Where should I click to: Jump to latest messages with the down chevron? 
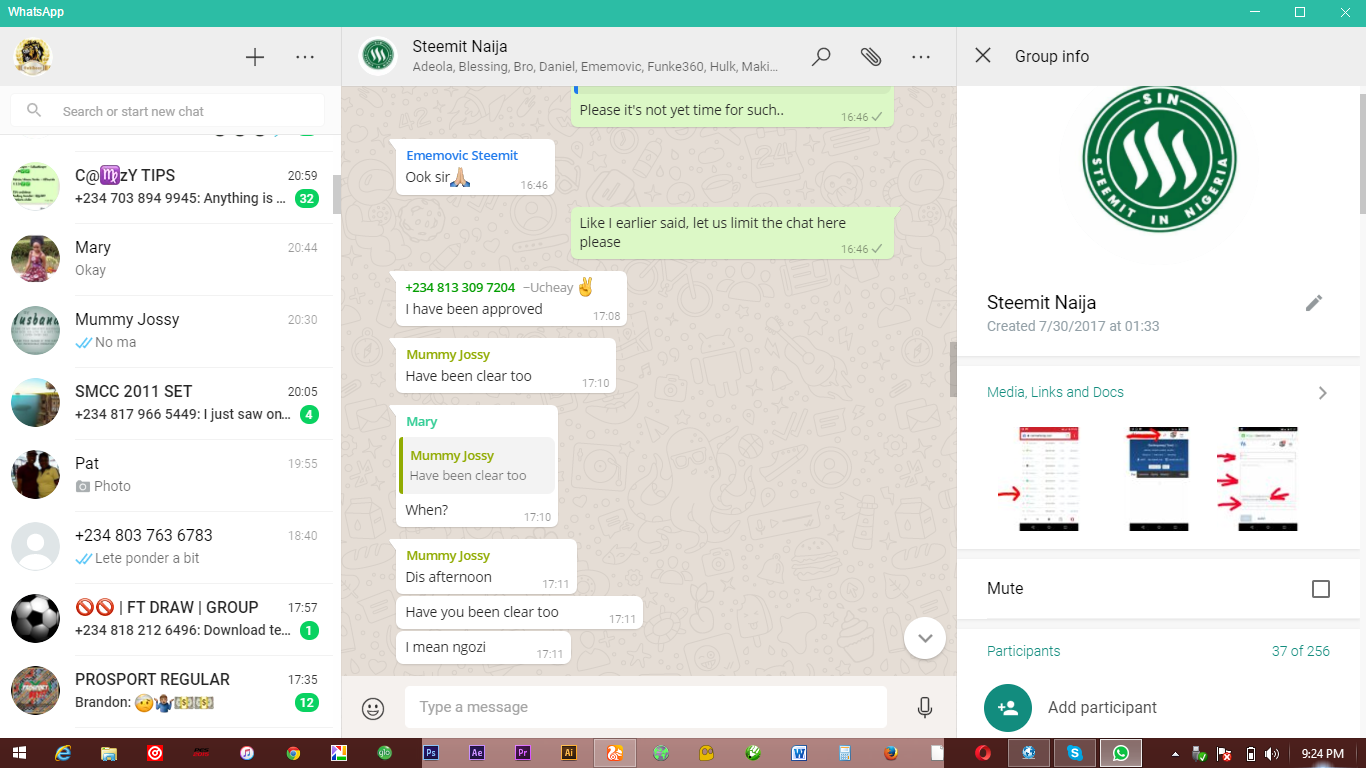point(924,637)
